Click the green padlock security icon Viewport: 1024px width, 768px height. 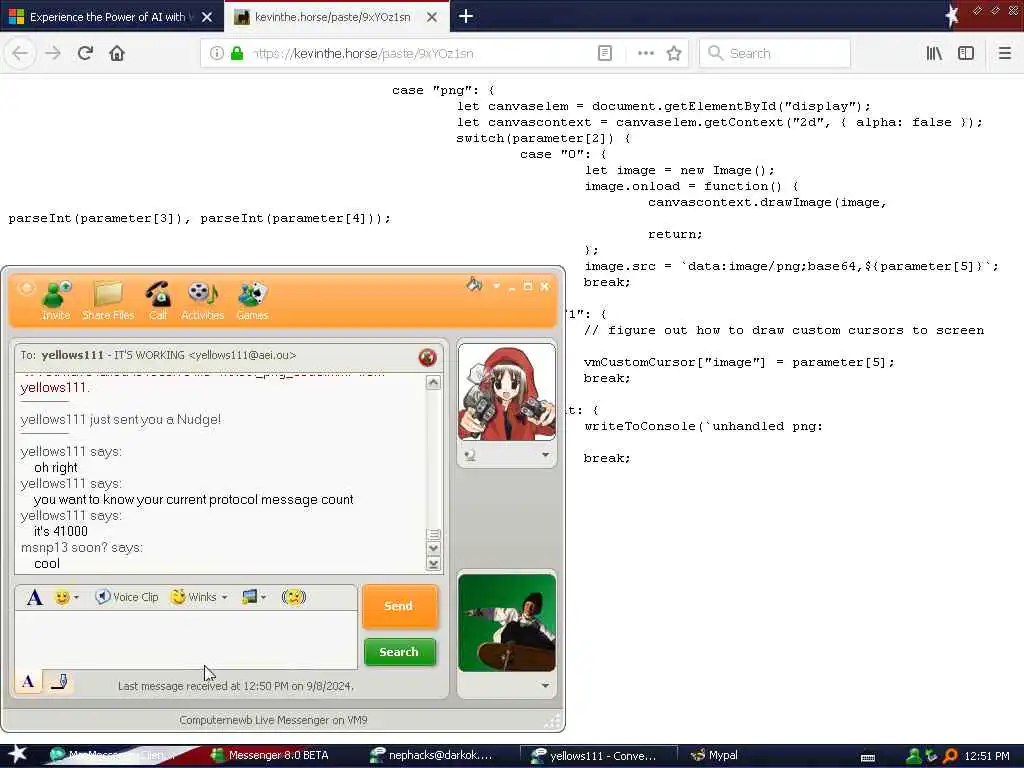pyautogui.click(x=237, y=53)
